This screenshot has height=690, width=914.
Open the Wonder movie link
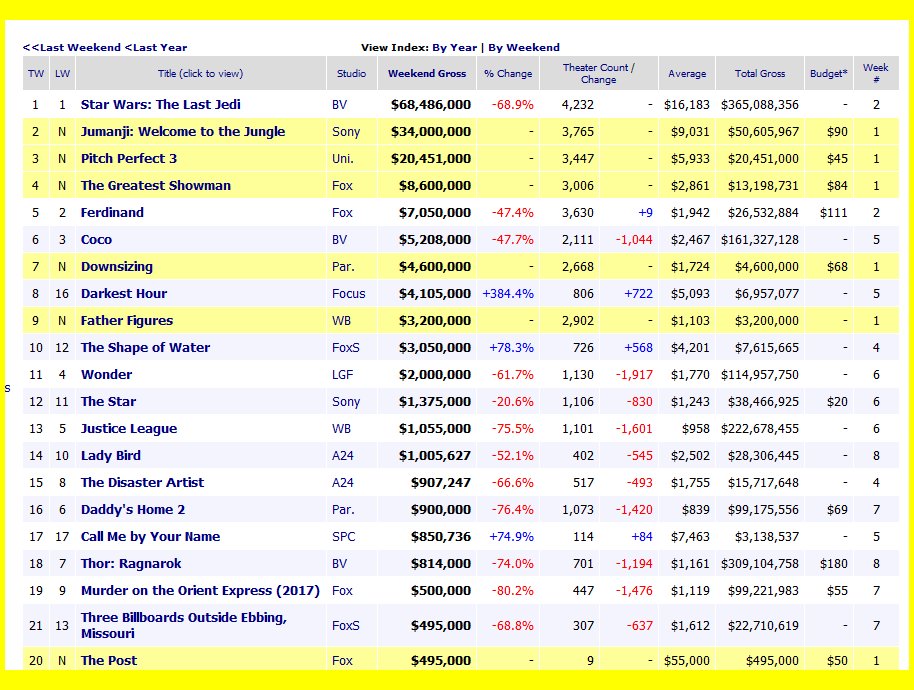coord(106,375)
